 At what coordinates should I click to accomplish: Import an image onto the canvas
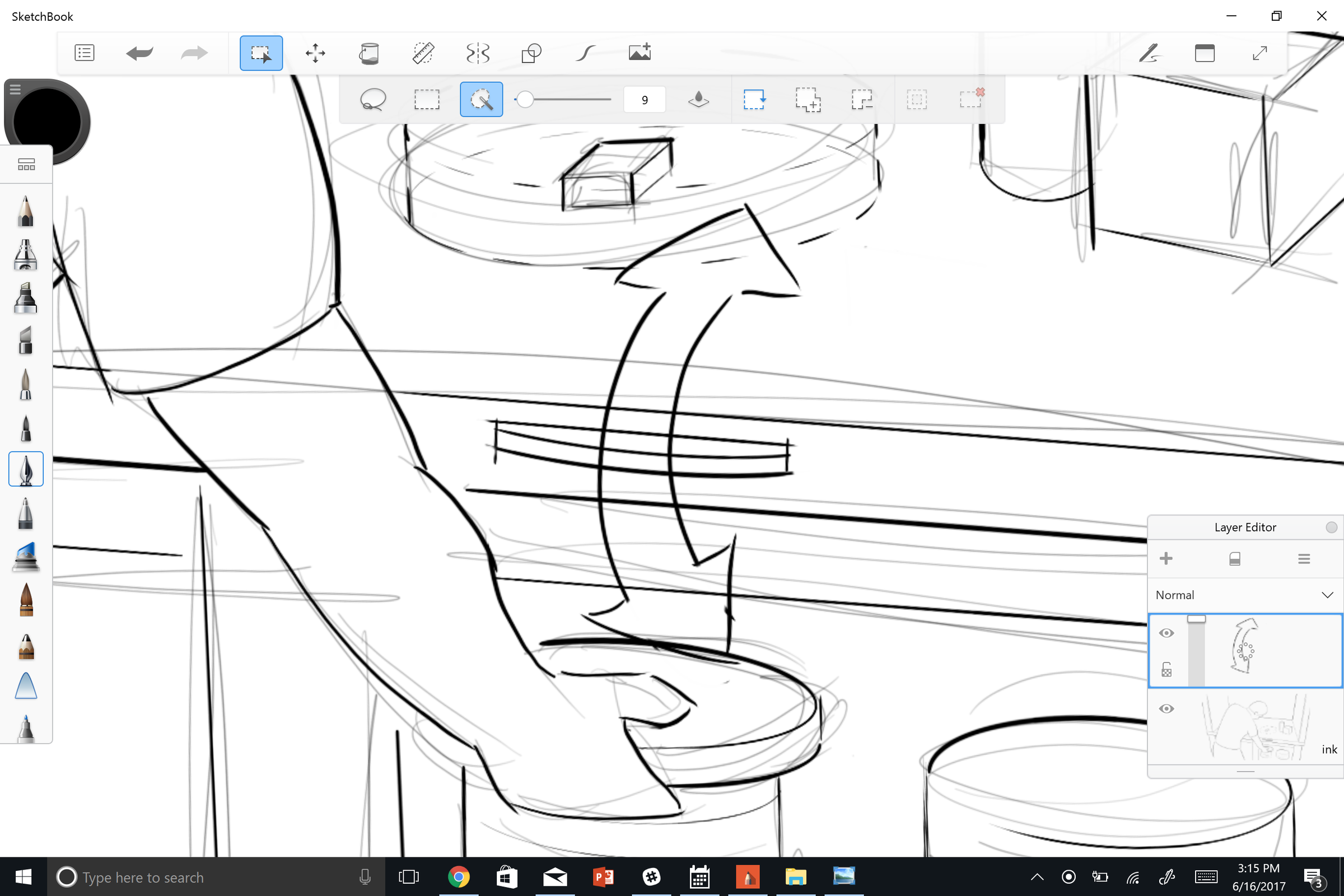tap(640, 53)
